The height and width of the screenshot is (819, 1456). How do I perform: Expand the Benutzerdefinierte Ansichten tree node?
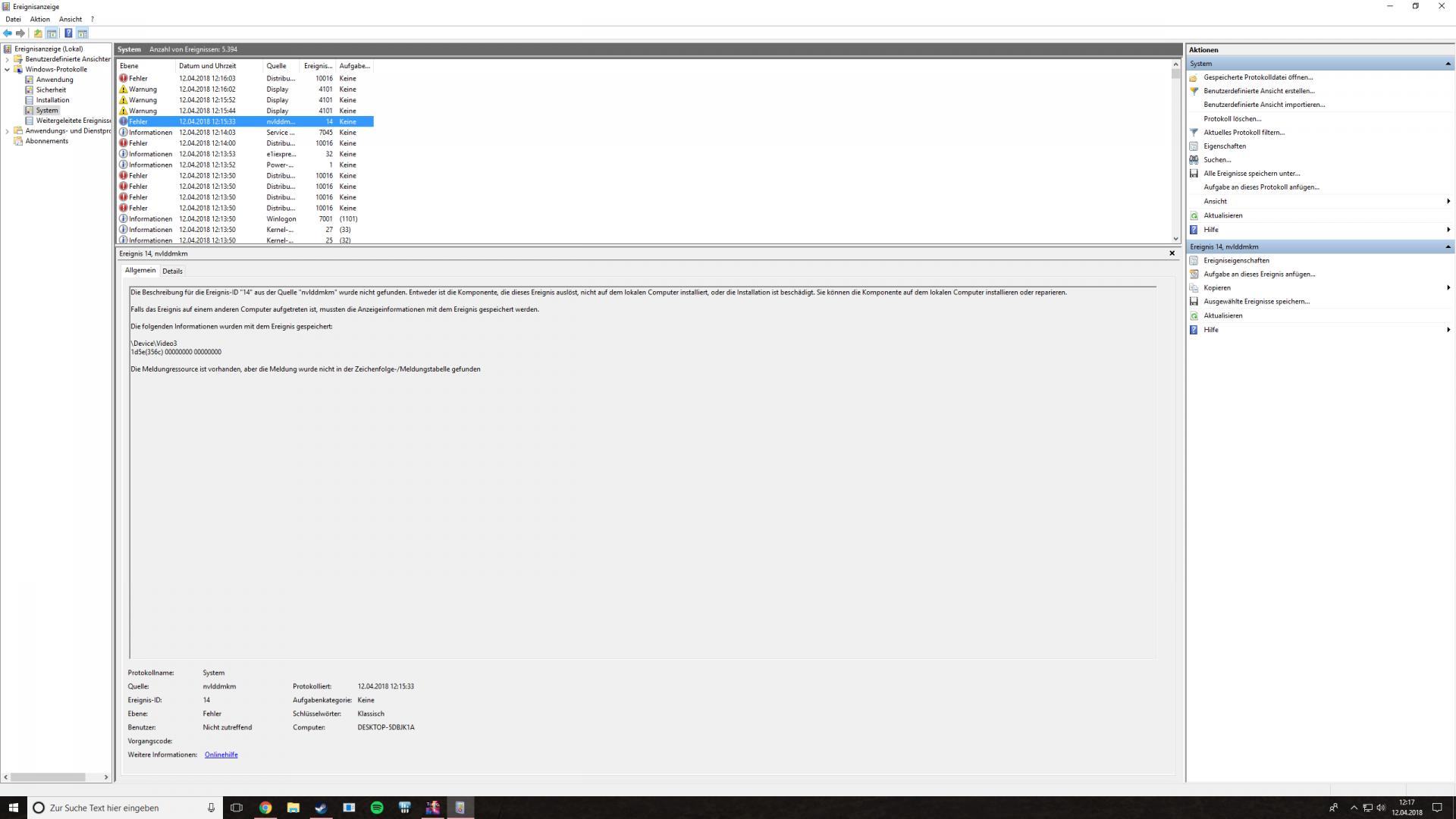click(8, 59)
